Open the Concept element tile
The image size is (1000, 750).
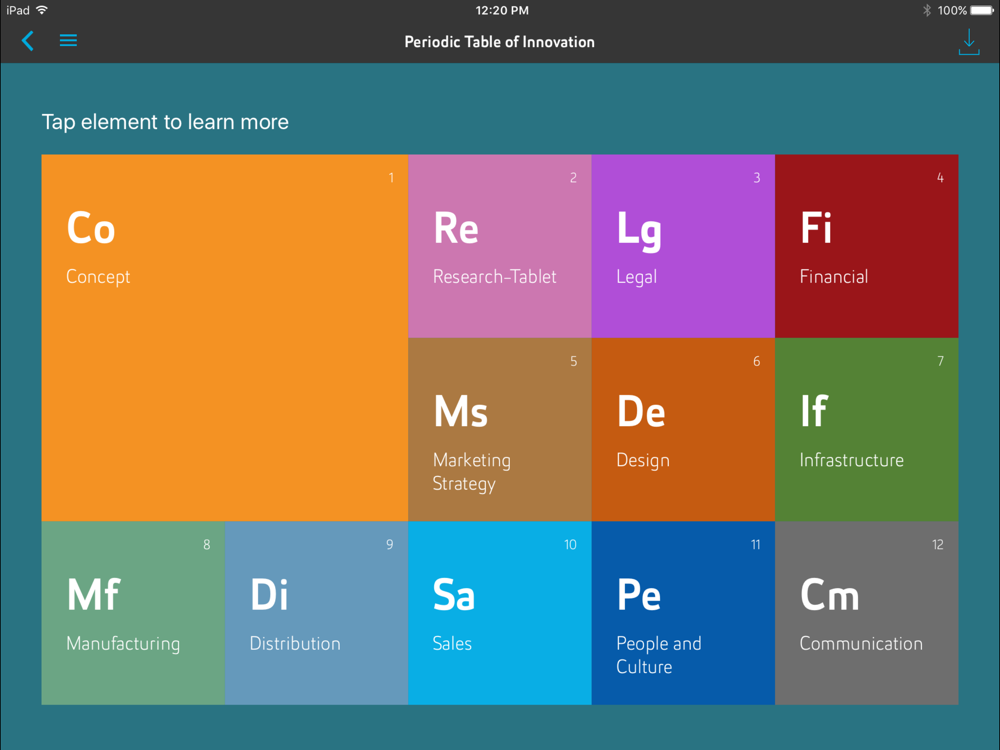pyautogui.click(x=224, y=337)
